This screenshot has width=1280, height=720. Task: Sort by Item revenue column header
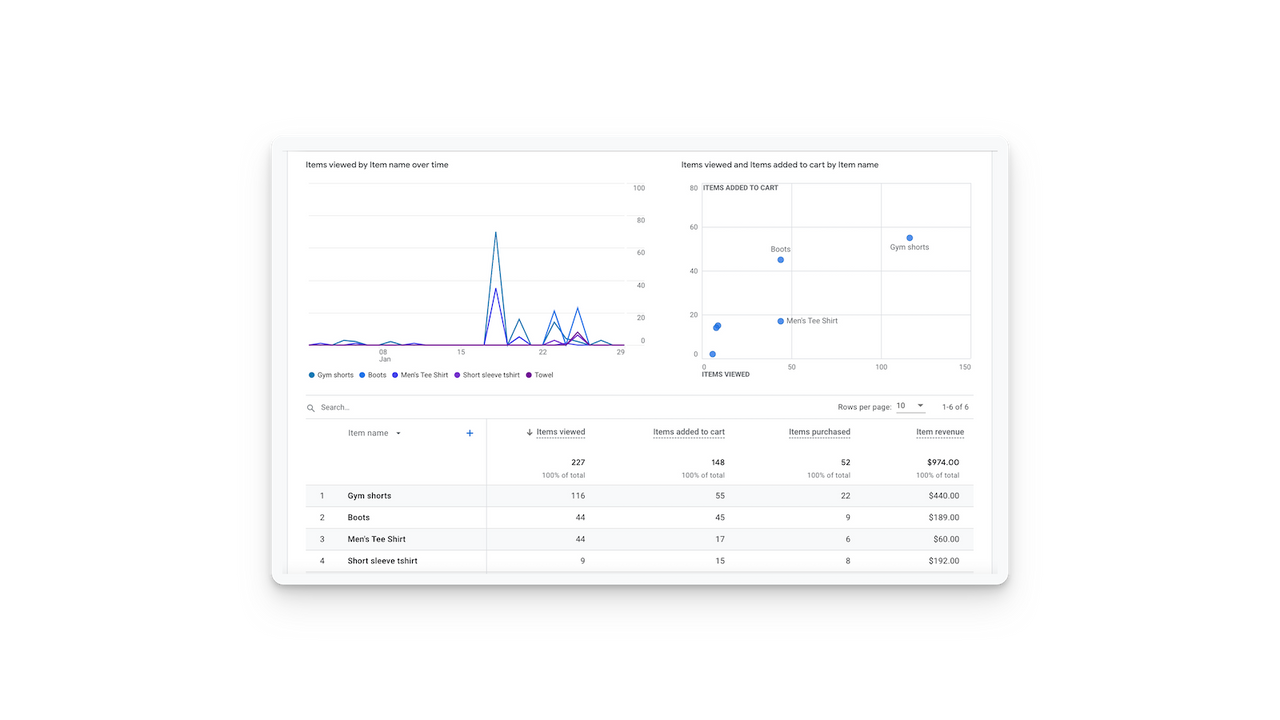(x=940, y=432)
